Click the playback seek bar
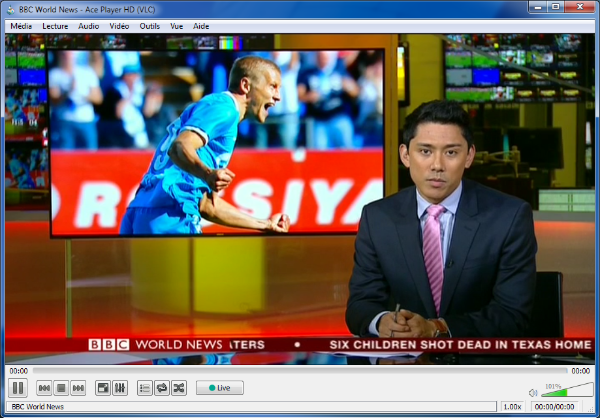Image resolution: width=600 pixels, height=418 pixels. [300, 371]
